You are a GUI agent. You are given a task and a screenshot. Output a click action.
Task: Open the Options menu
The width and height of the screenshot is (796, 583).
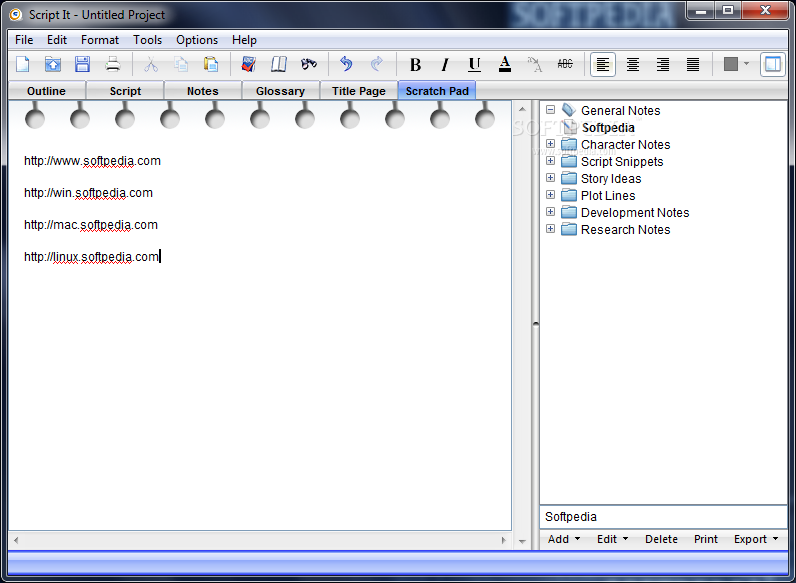(x=197, y=40)
